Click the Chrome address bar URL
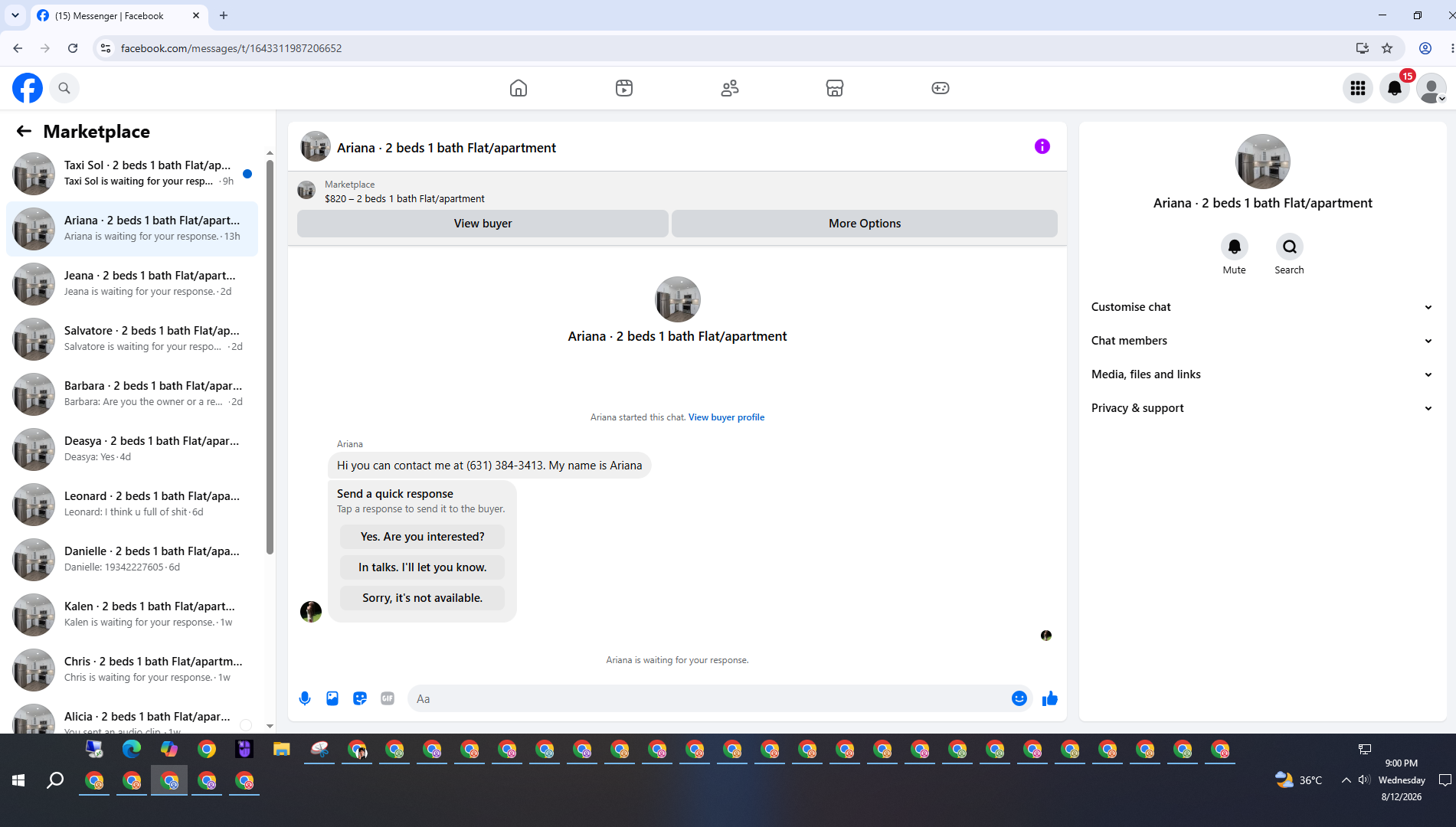The height and width of the screenshot is (827, 1456). pos(231,48)
